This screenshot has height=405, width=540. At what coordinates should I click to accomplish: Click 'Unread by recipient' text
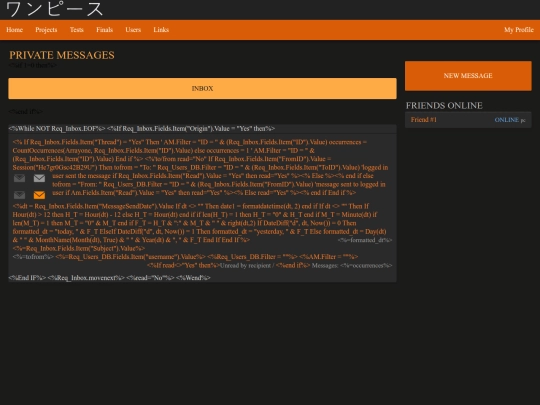245,266
